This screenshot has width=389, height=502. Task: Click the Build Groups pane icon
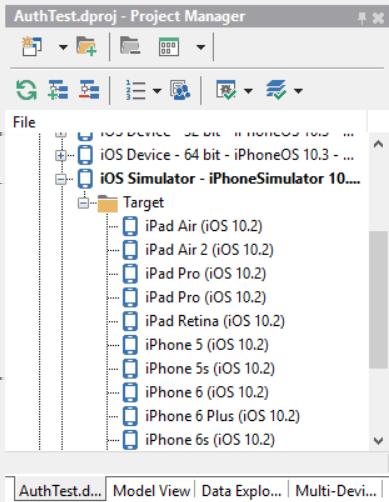(180, 90)
